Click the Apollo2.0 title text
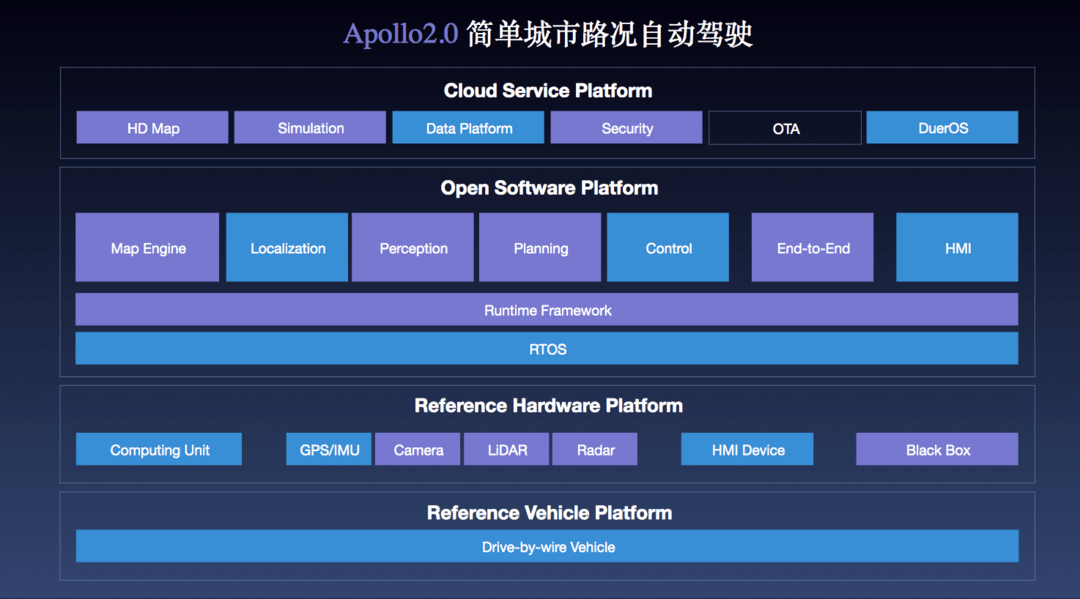The height and width of the screenshot is (599, 1080). click(401, 34)
